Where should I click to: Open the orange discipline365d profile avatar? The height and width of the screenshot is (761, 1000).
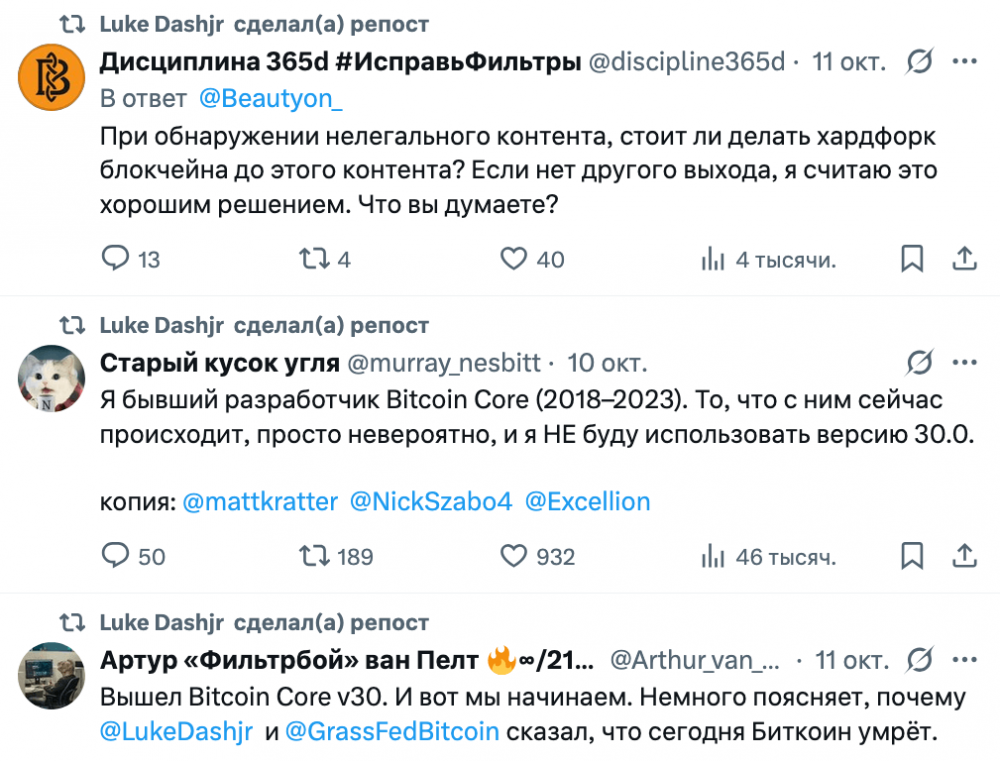(x=49, y=76)
